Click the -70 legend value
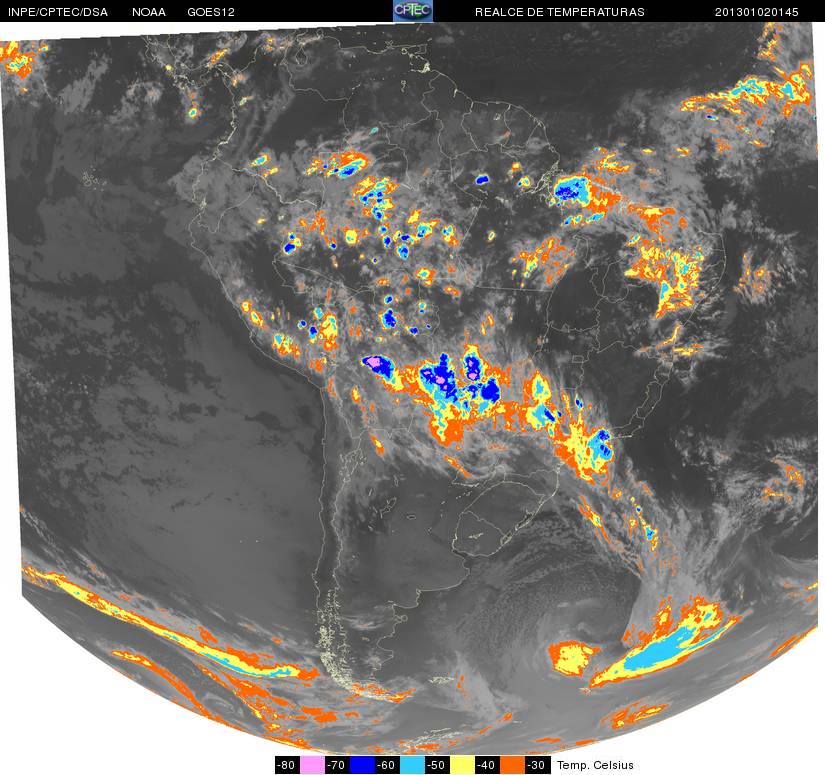The image size is (825, 775). pos(337,764)
